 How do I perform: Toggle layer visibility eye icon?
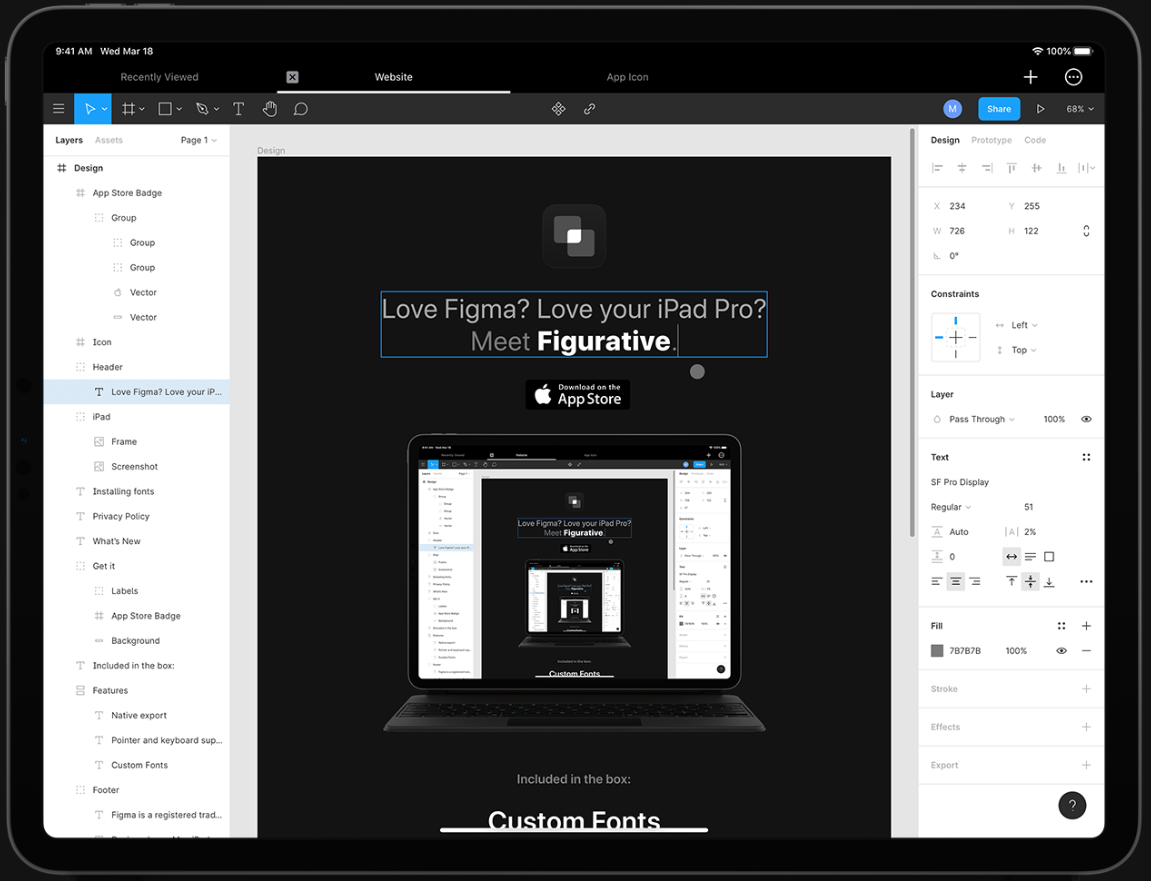coord(1086,419)
